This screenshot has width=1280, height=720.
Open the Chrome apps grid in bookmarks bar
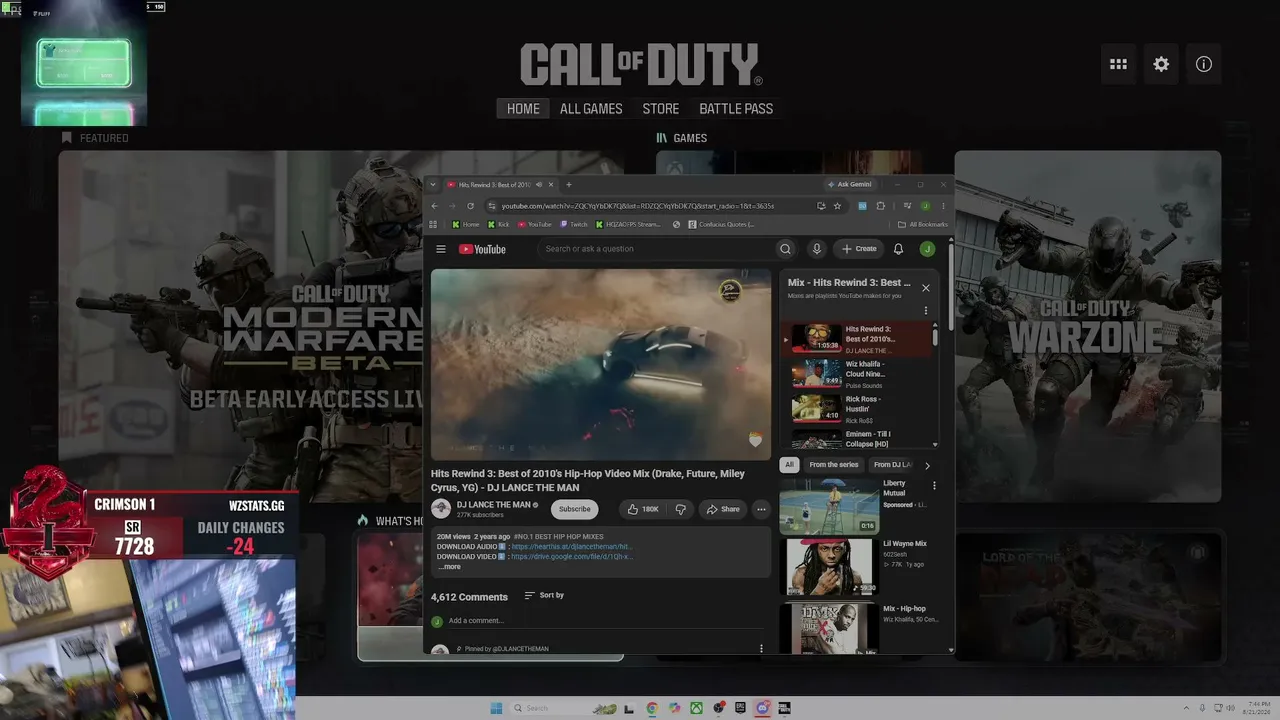(433, 225)
